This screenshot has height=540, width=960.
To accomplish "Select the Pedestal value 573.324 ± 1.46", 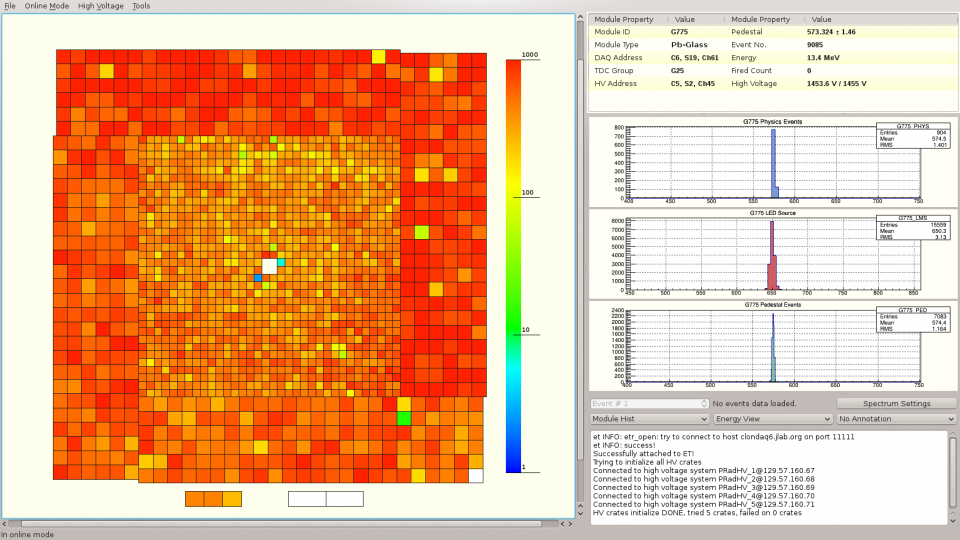I will [831, 32].
